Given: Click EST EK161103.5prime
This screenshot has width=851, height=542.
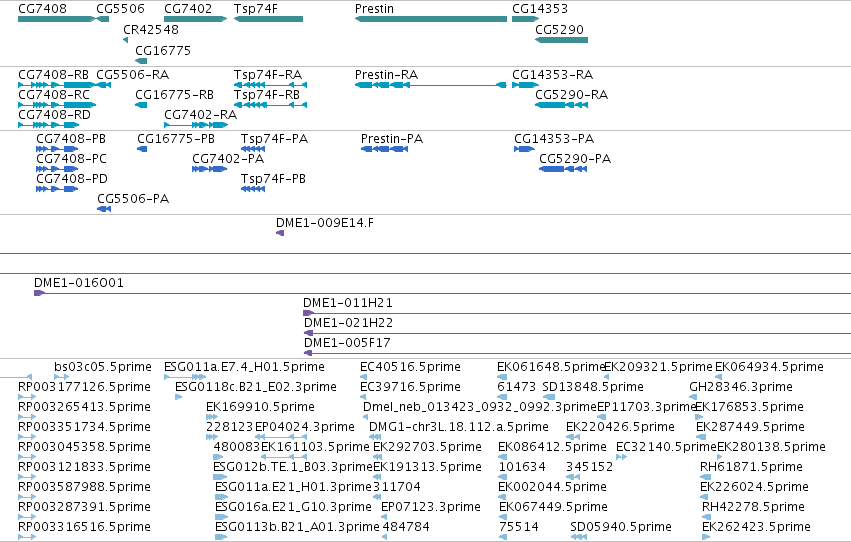Looking at the screenshot, I should (x=315, y=448).
